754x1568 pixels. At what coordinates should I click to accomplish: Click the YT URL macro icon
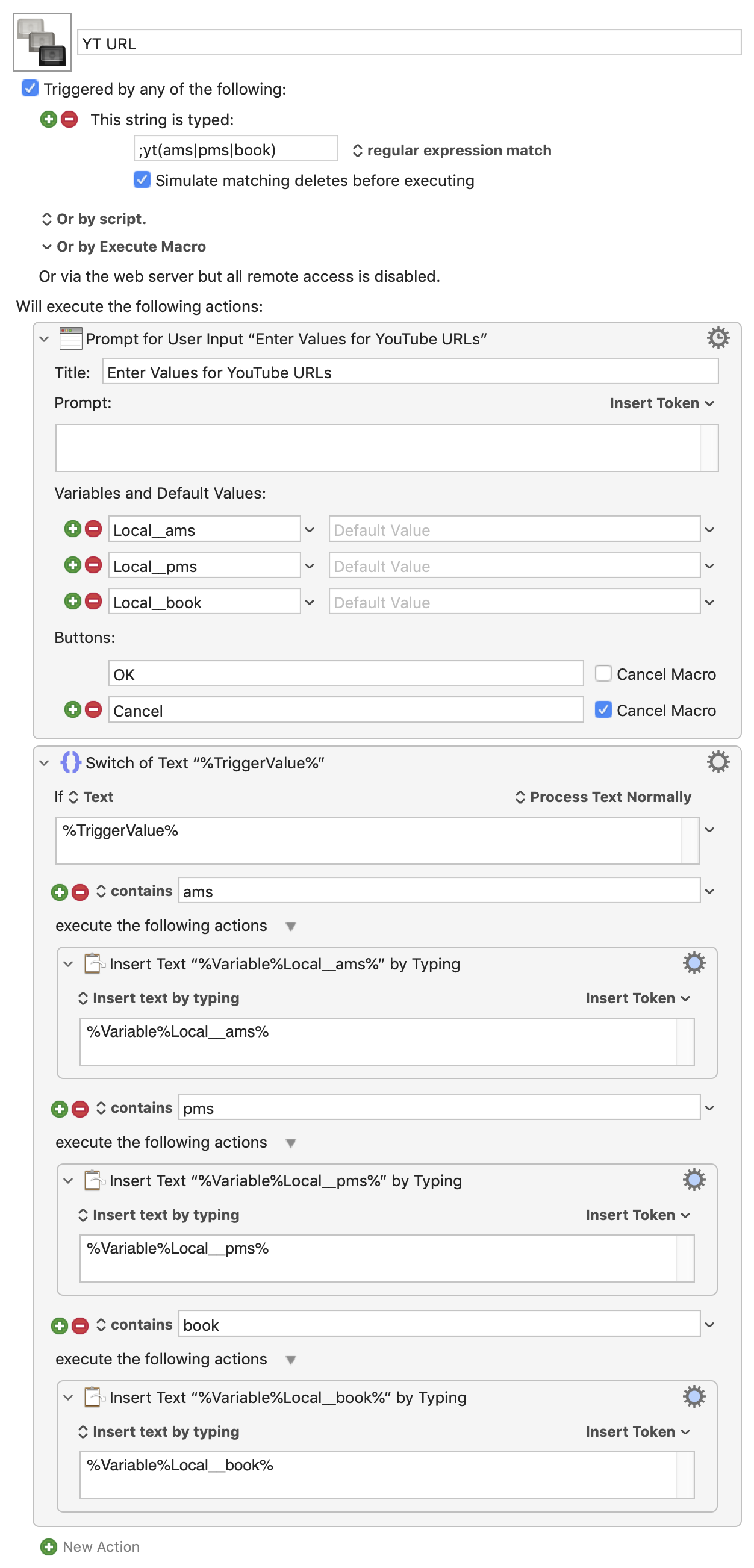[x=42, y=43]
